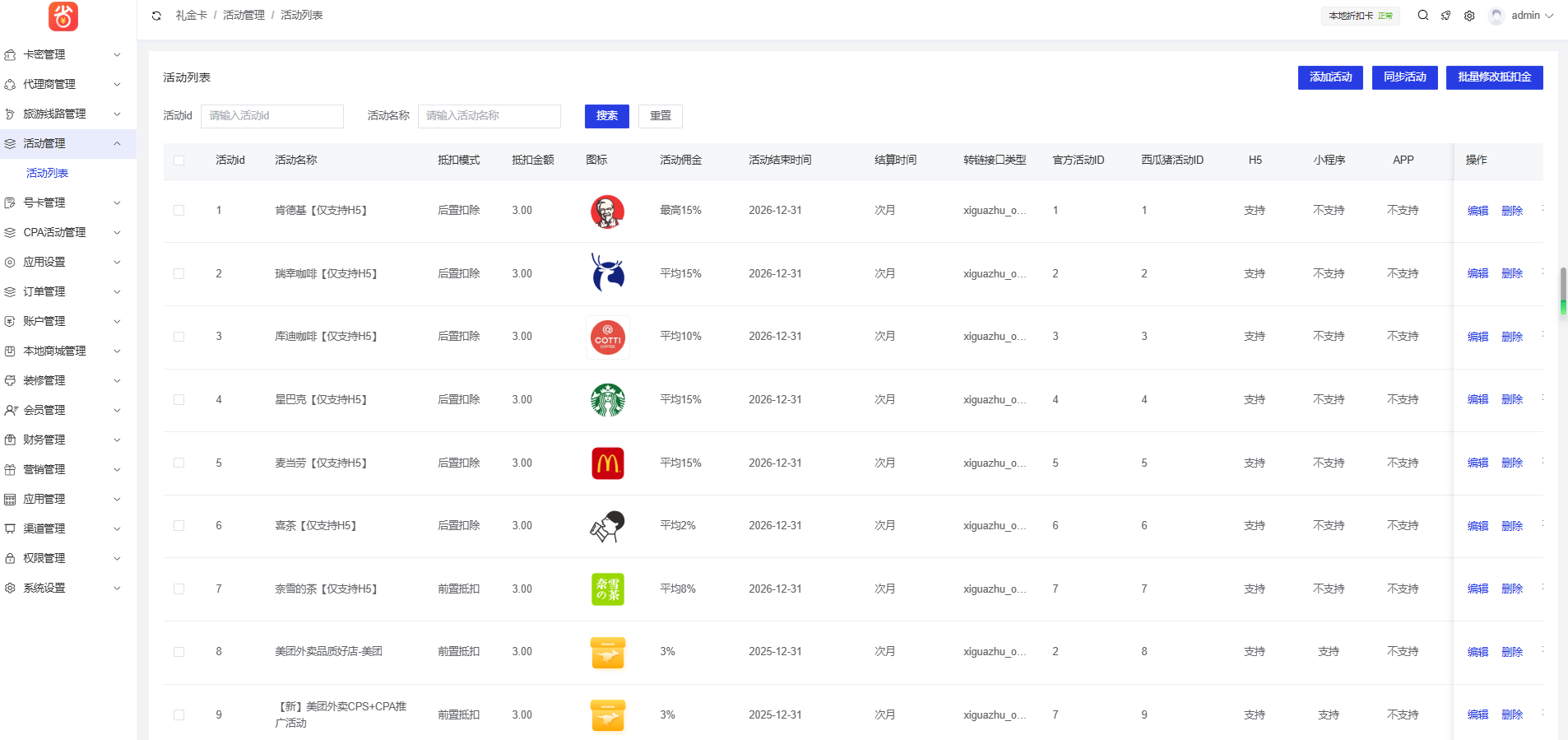Open the admin user dropdown
The width and height of the screenshot is (1568, 740).
click(1524, 16)
